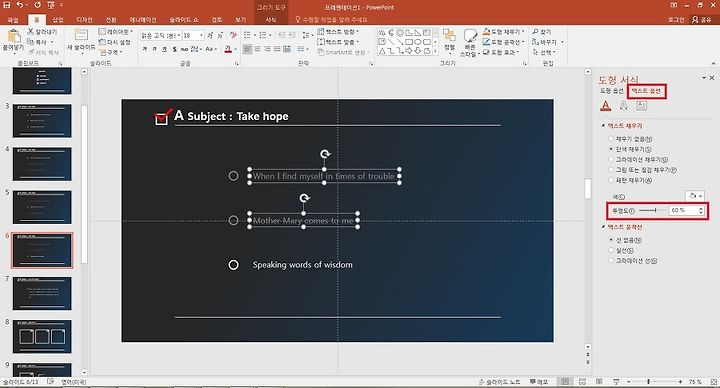Open the Section (구역) dropdown

tap(111, 52)
